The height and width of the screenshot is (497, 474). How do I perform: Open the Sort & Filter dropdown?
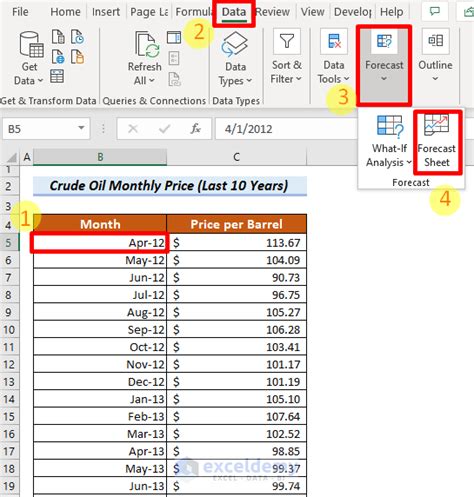(286, 57)
